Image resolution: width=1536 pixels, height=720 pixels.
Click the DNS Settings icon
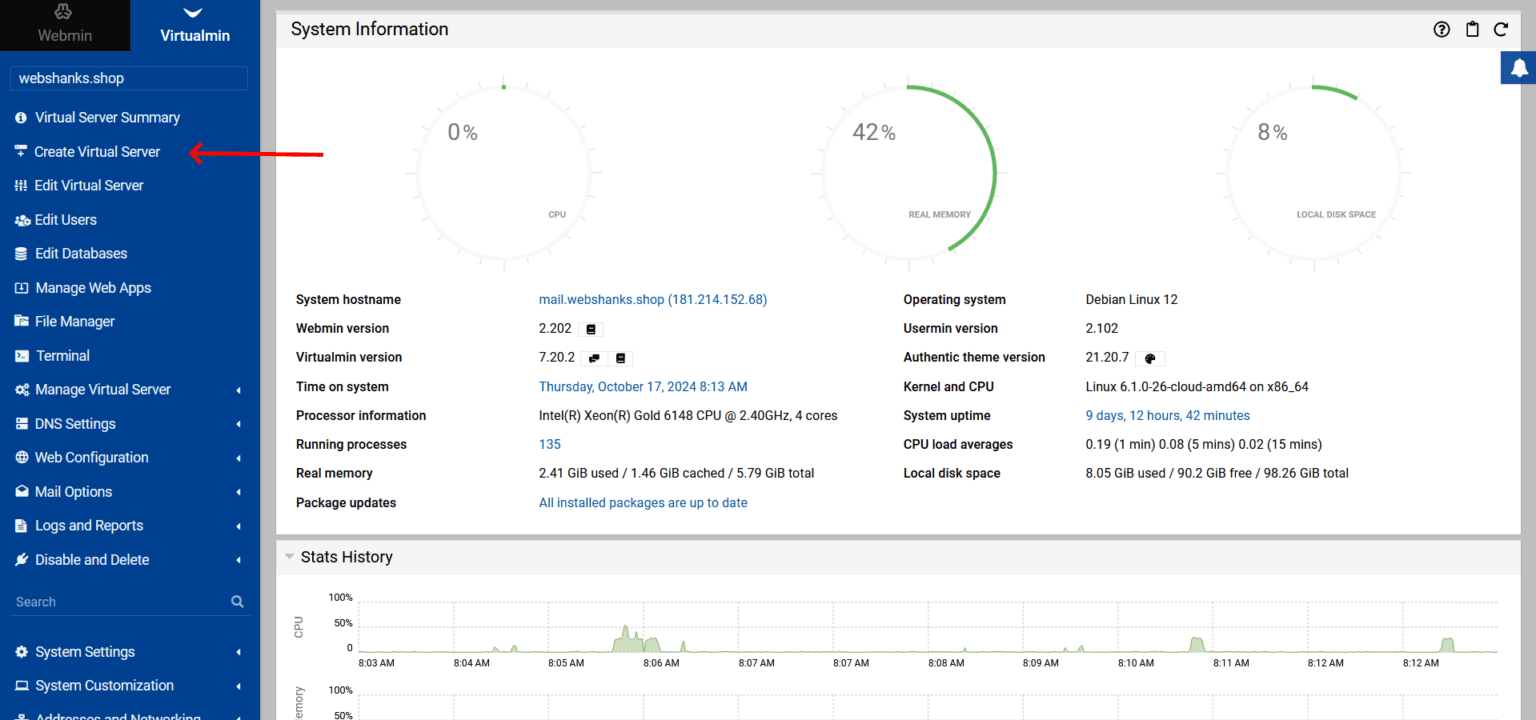(x=21, y=423)
